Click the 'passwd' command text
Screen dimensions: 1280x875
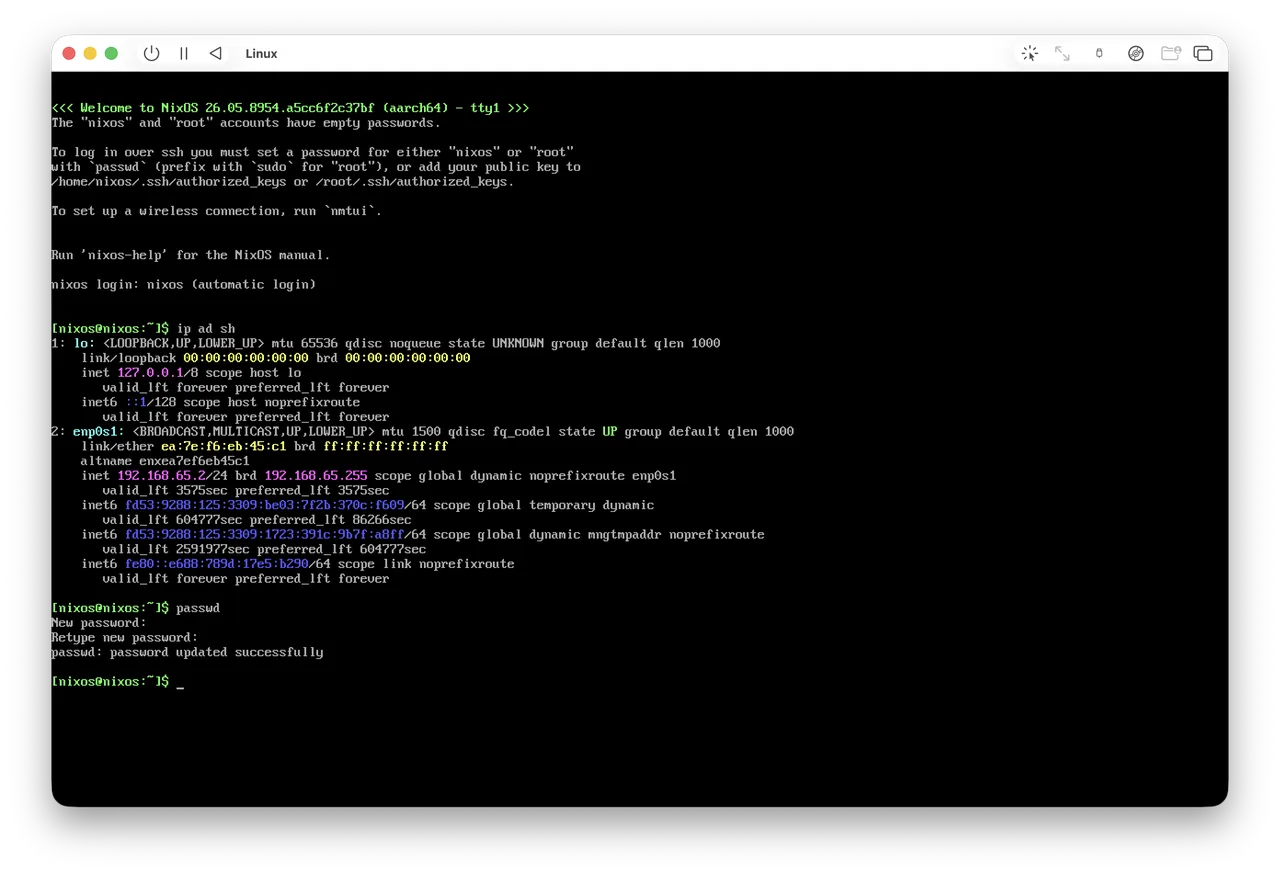(198, 608)
